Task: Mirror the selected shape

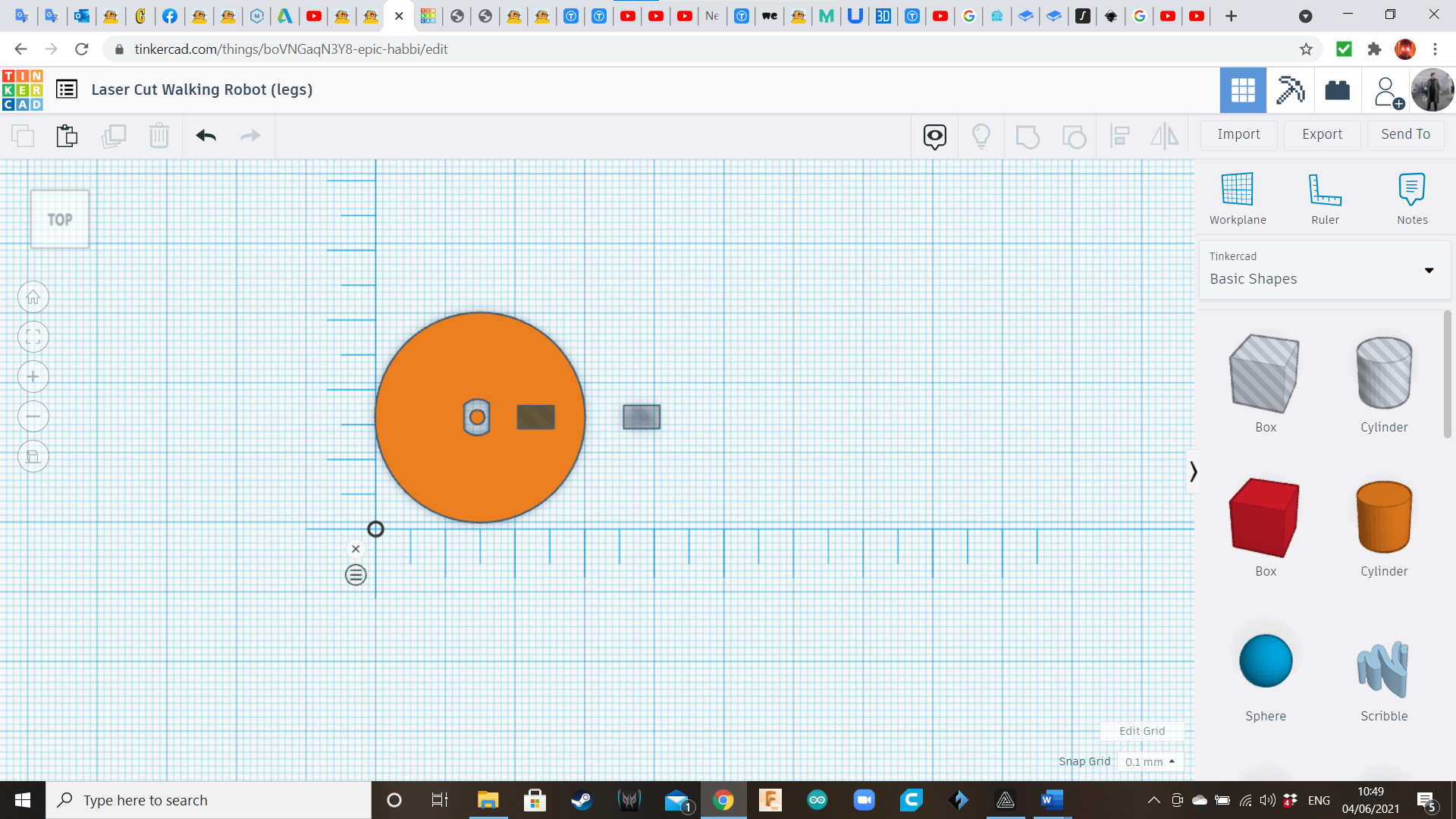Action: tap(1165, 136)
